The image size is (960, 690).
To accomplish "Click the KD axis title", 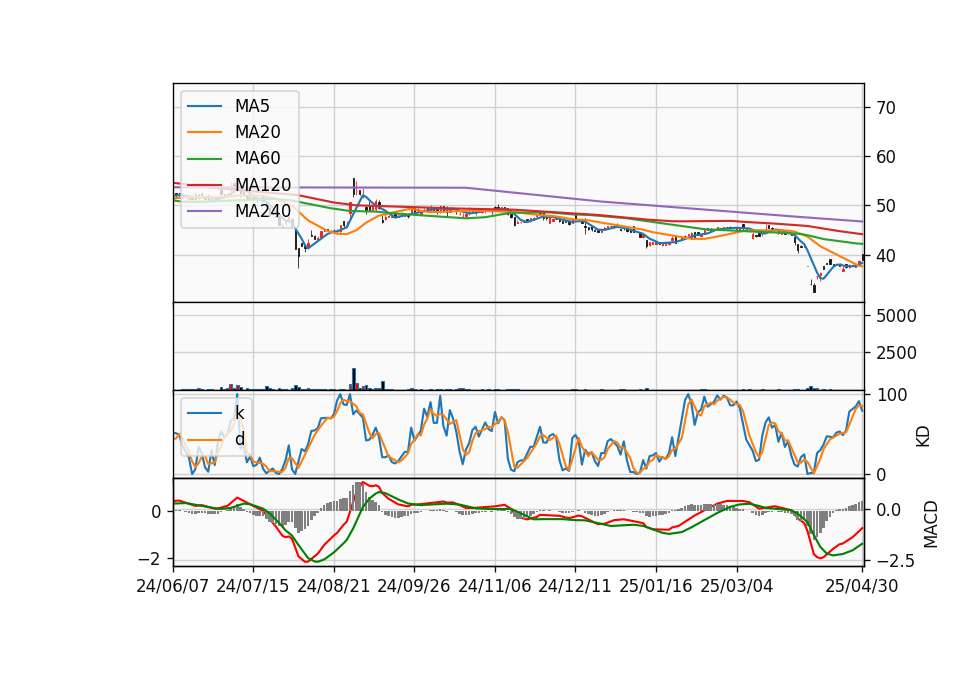I will [x=923, y=436].
